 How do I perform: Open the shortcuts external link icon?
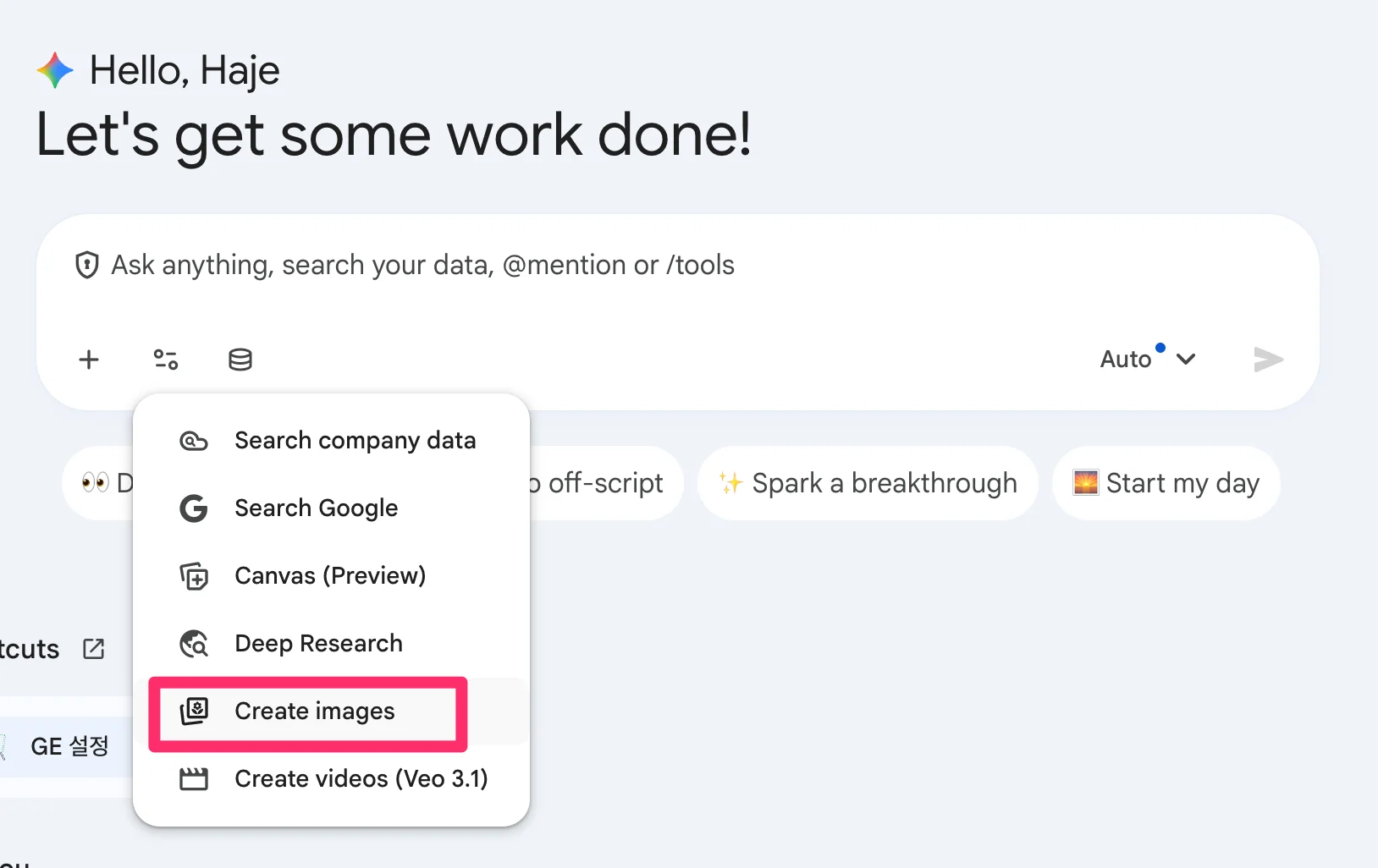coord(94,649)
